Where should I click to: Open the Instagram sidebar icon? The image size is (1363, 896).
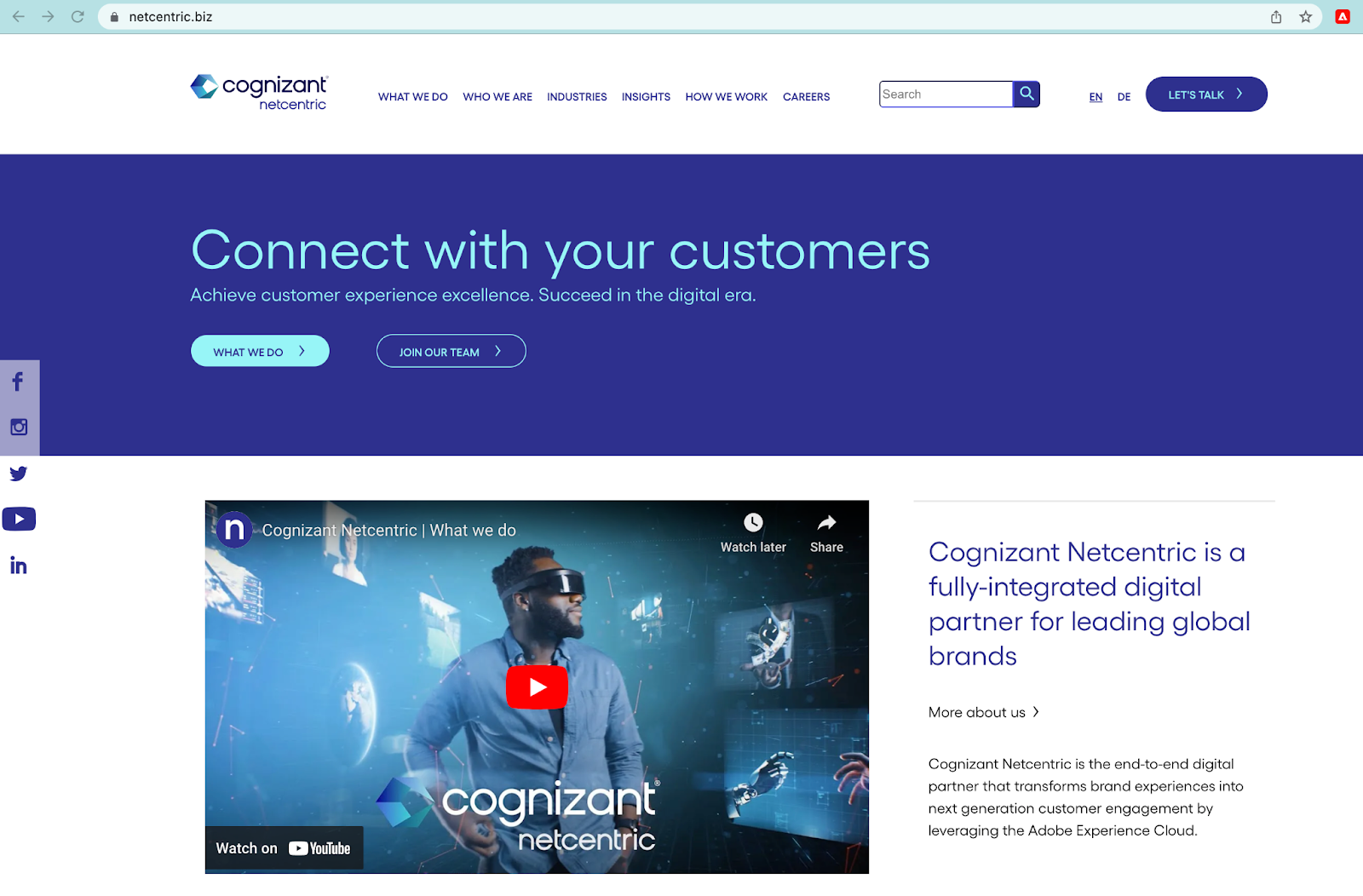click(19, 428)
